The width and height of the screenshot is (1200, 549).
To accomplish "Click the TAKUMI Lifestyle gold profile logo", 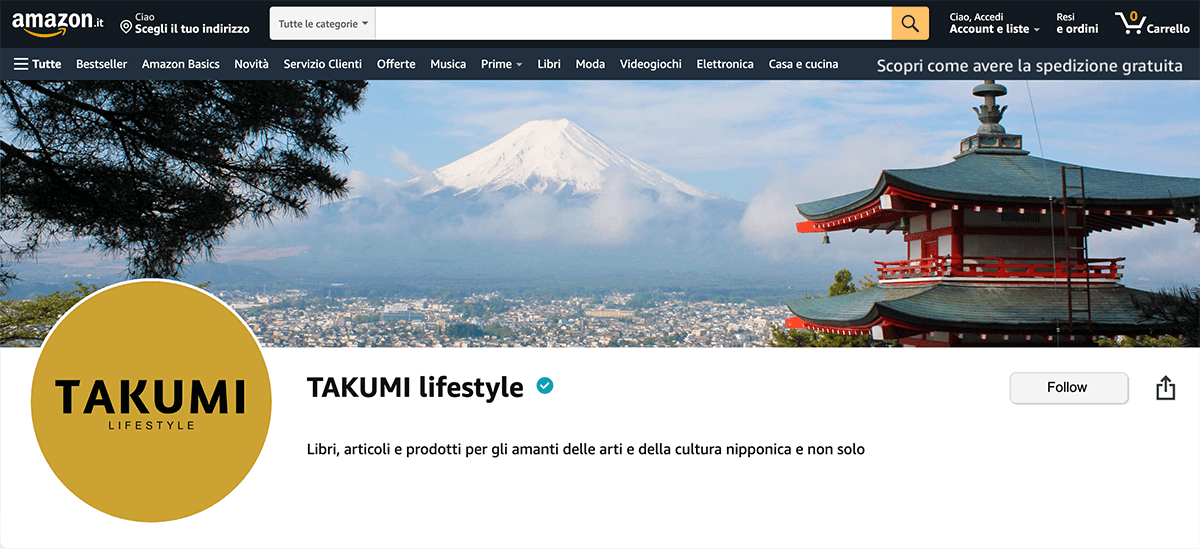I will (x=151, y=401).
